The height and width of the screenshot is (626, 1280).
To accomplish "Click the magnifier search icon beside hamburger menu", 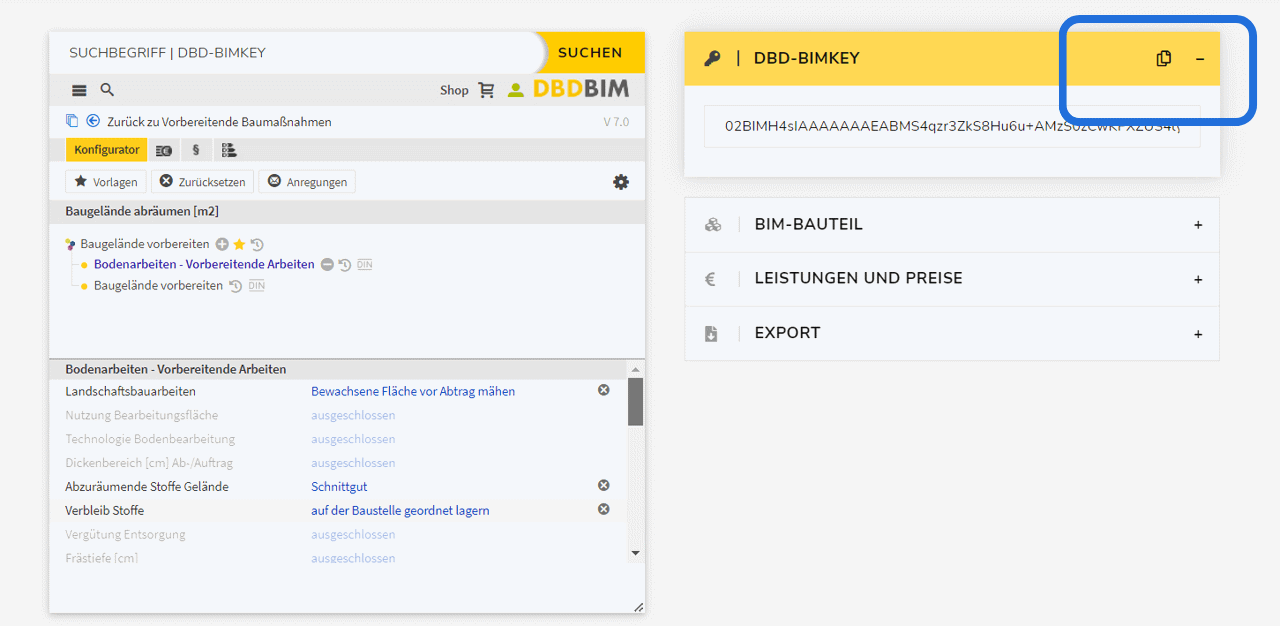I will (107, 90).
